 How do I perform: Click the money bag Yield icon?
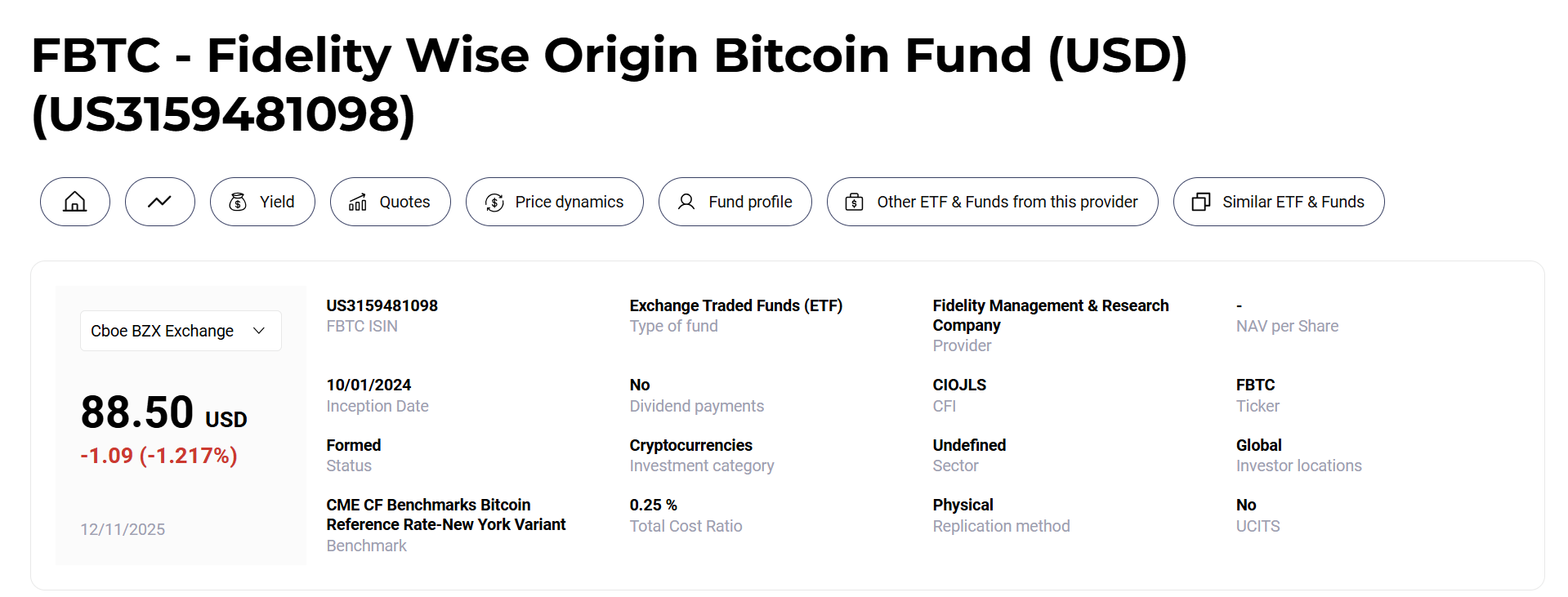[x=238, y=202]
